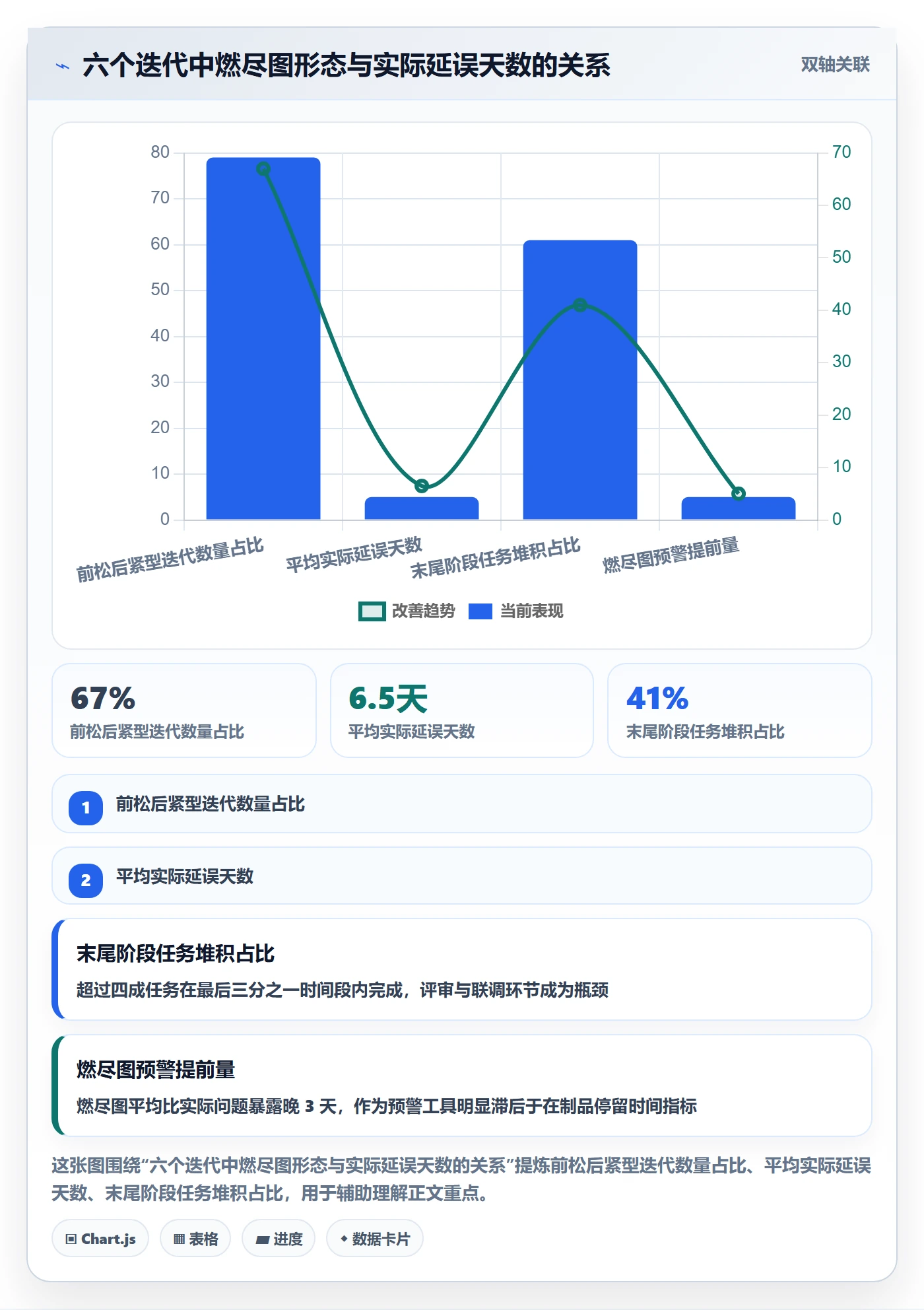Click the 双轴关联 label in the header
The height and width of the screenshot is (1310, 924).
point(835,65)
